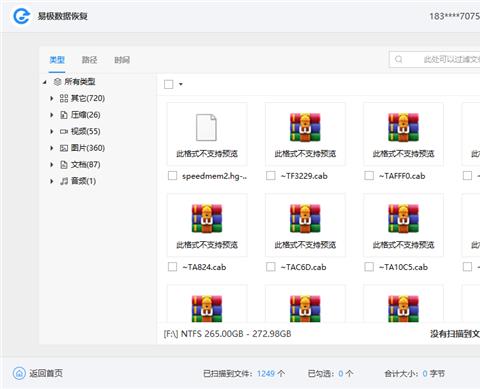Expand the 音频(1) category
Viewport: 480px width, 389px height.
point(51,181)
